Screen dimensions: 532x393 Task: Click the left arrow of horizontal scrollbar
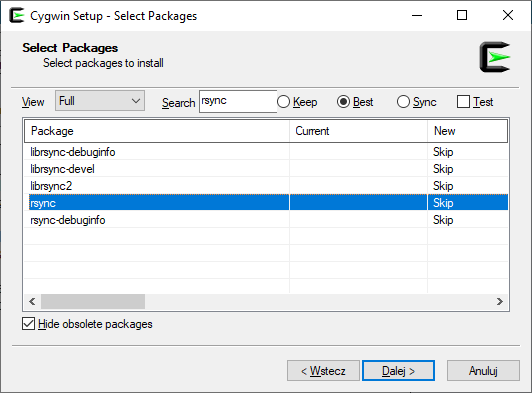32,301
